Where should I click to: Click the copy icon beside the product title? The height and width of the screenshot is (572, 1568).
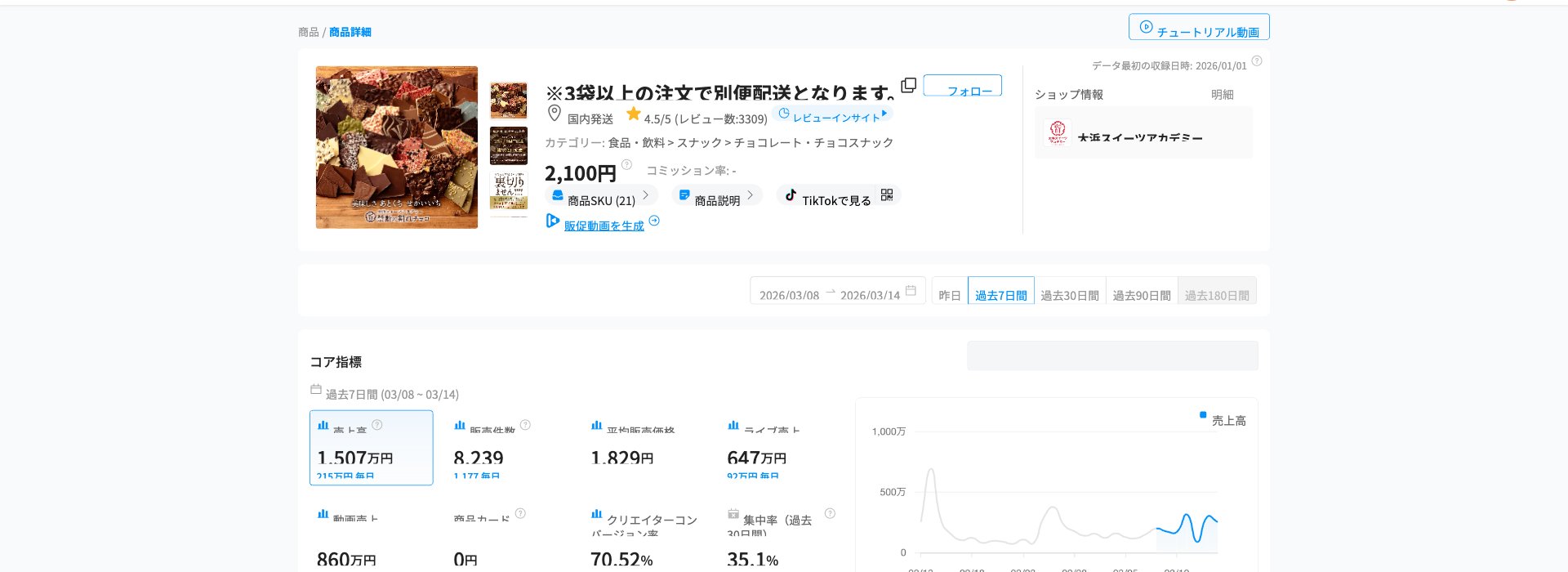(x=908, y=85)
